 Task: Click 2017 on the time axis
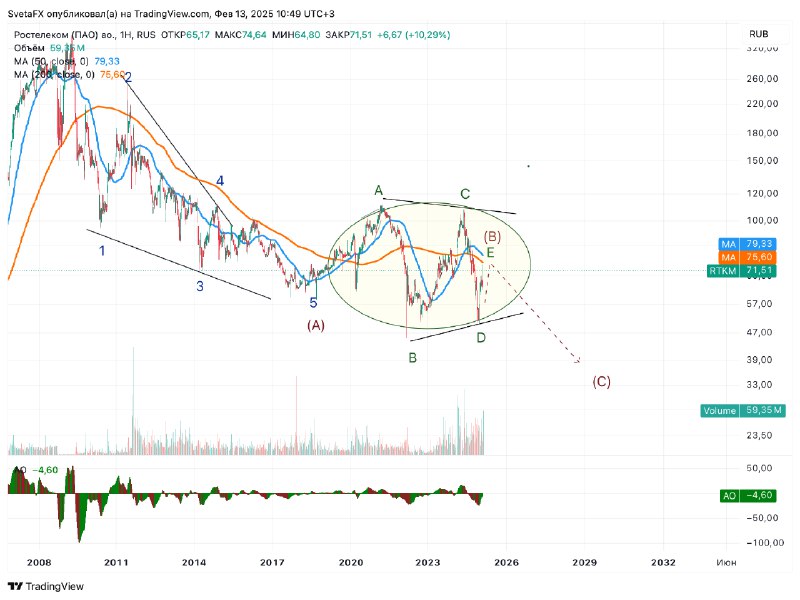272,563
